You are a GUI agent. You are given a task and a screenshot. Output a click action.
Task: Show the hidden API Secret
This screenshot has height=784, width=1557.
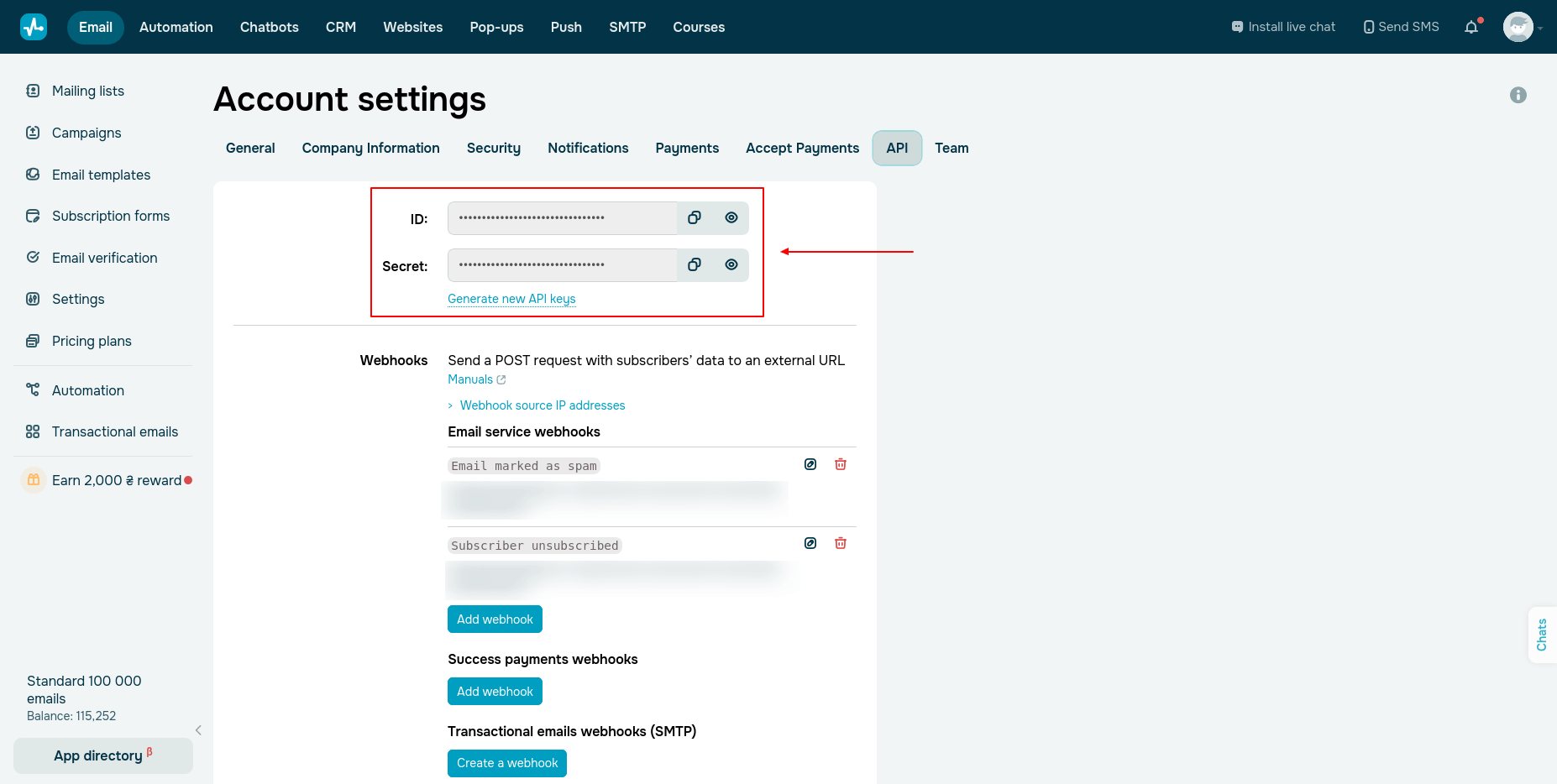731,265
